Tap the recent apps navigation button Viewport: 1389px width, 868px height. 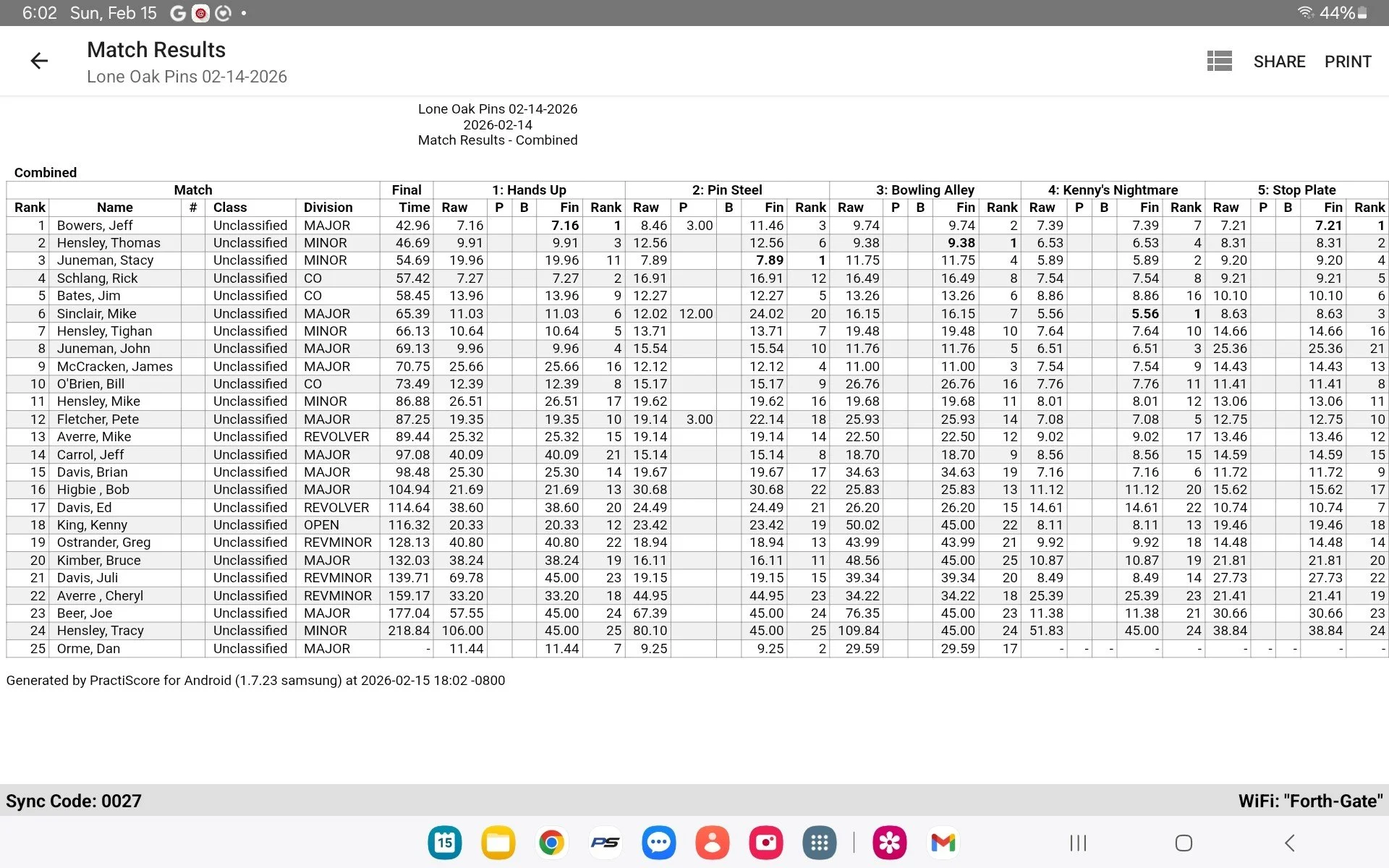[1078, 843]
